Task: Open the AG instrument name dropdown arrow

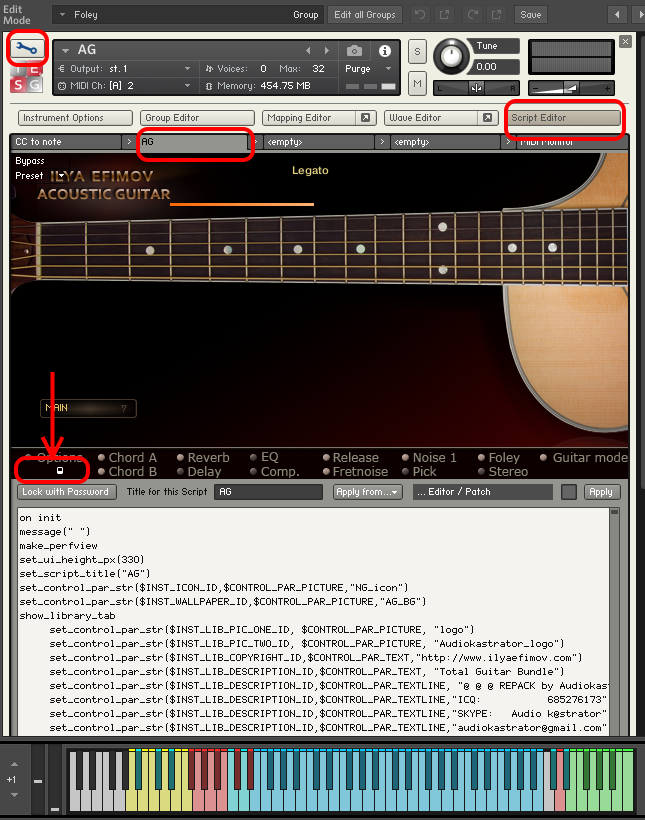Action: pyautogui.click(x=66, y=51)
